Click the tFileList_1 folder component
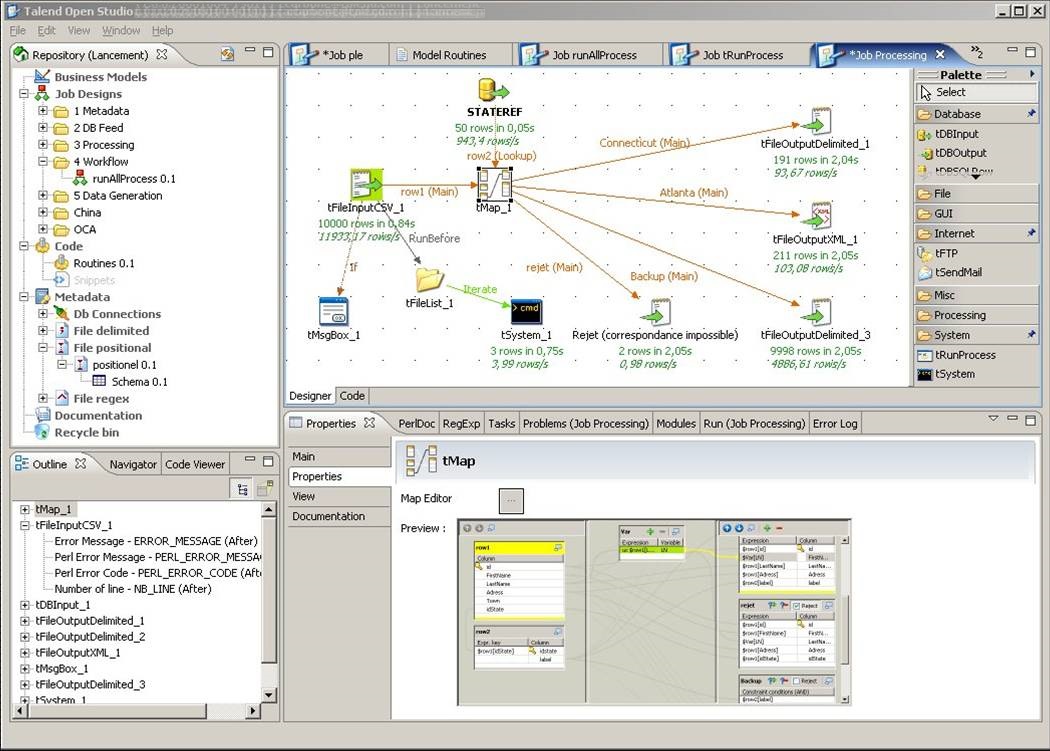The image size is (1050, 751). 429,279
